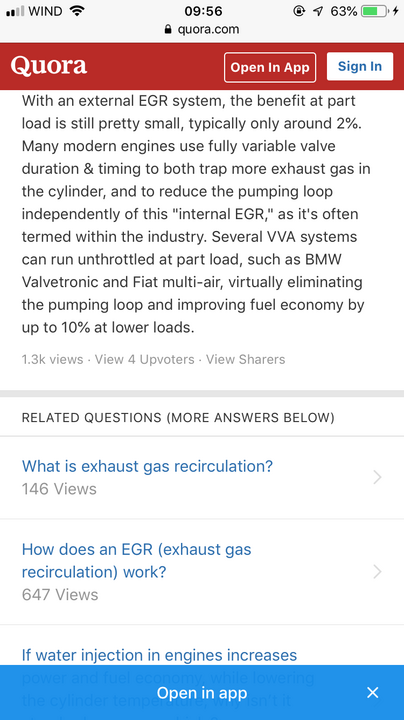
Task: Tap the Quora logo
Action: (x=49, y=66)
